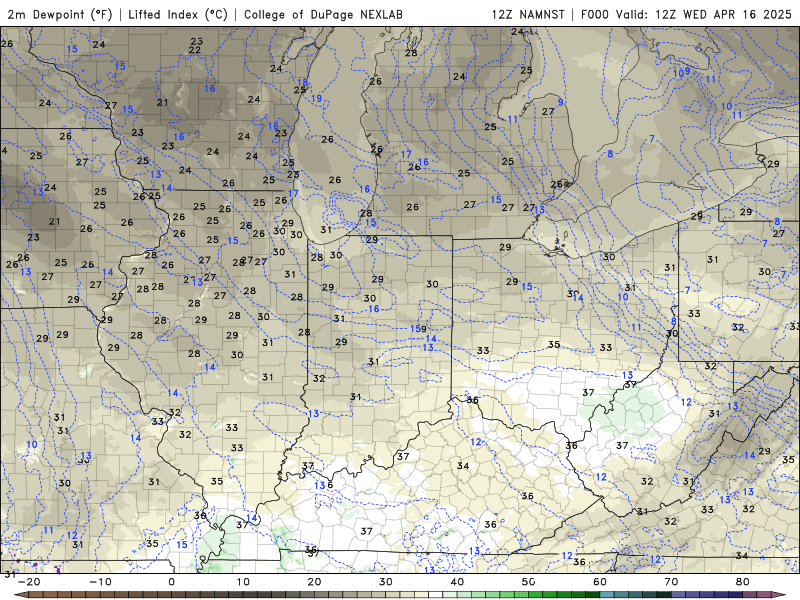Click the '50' label on the color scale

(529, 582)
